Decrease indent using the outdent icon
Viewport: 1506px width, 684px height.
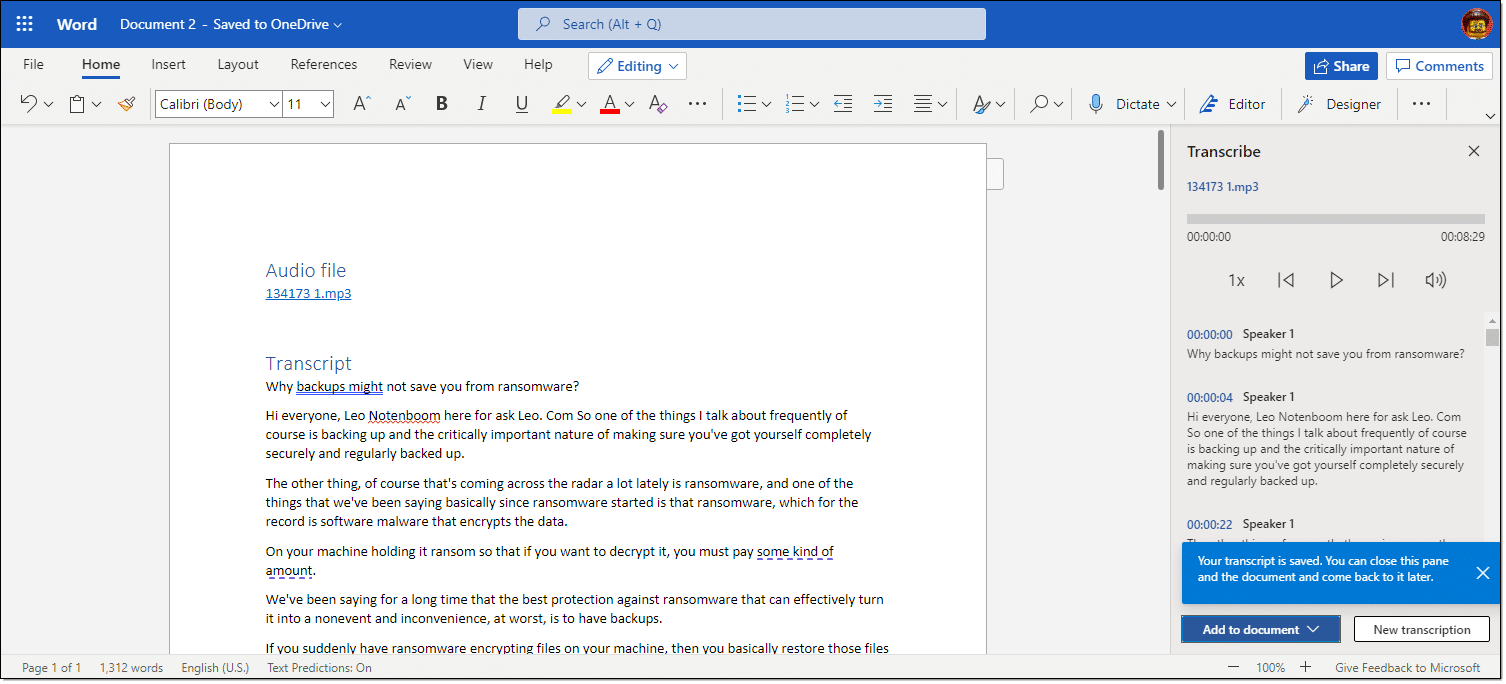point(843,104)
